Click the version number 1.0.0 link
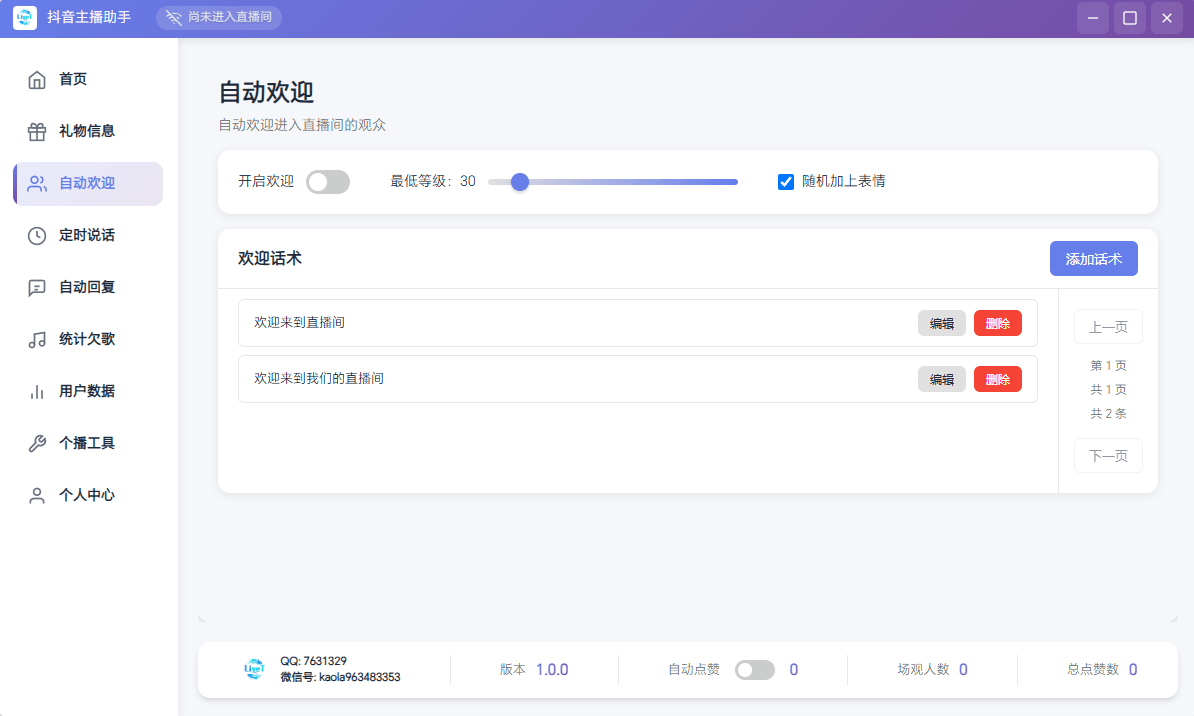 pyautogui.click(x=551, y=669)
